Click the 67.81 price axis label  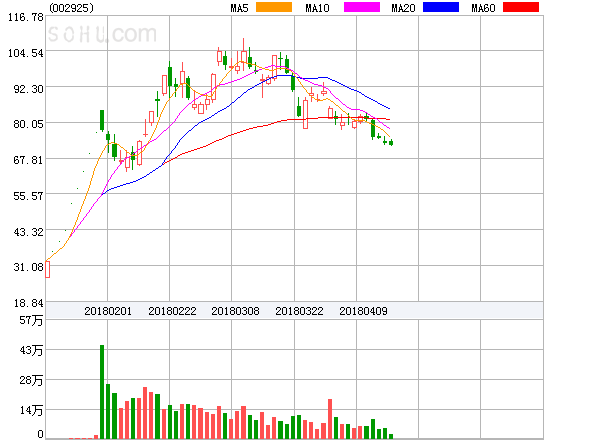[28, 160]
